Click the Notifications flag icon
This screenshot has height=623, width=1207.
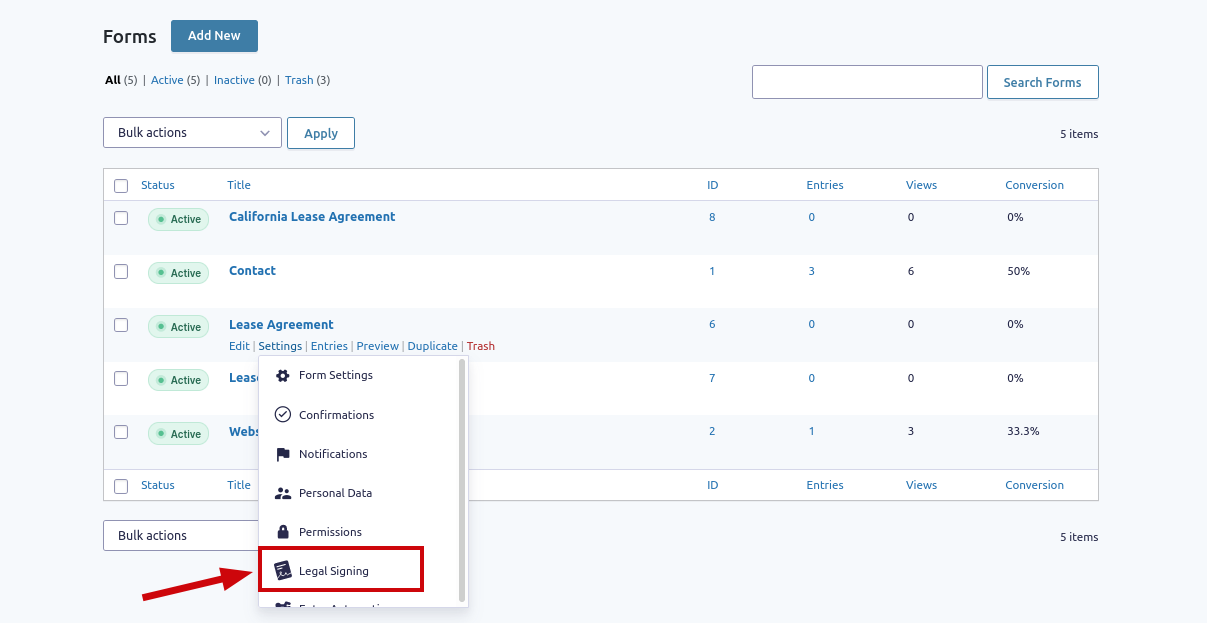(x=283, y=453)
